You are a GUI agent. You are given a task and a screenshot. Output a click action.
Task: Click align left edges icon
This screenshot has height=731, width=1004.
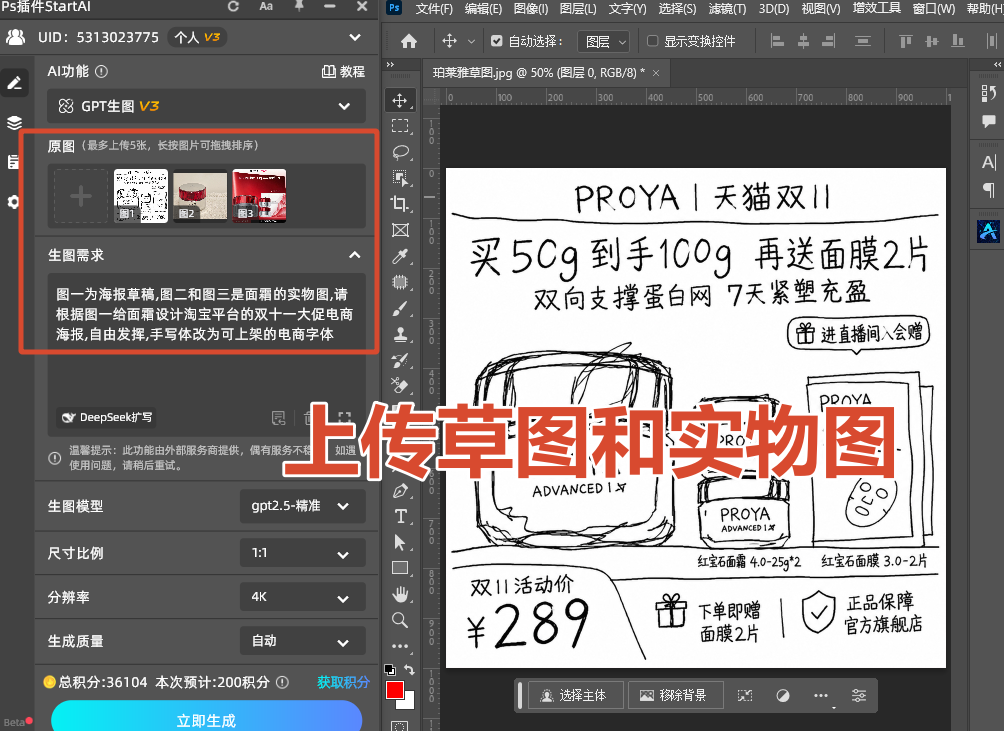coord(777,42)
